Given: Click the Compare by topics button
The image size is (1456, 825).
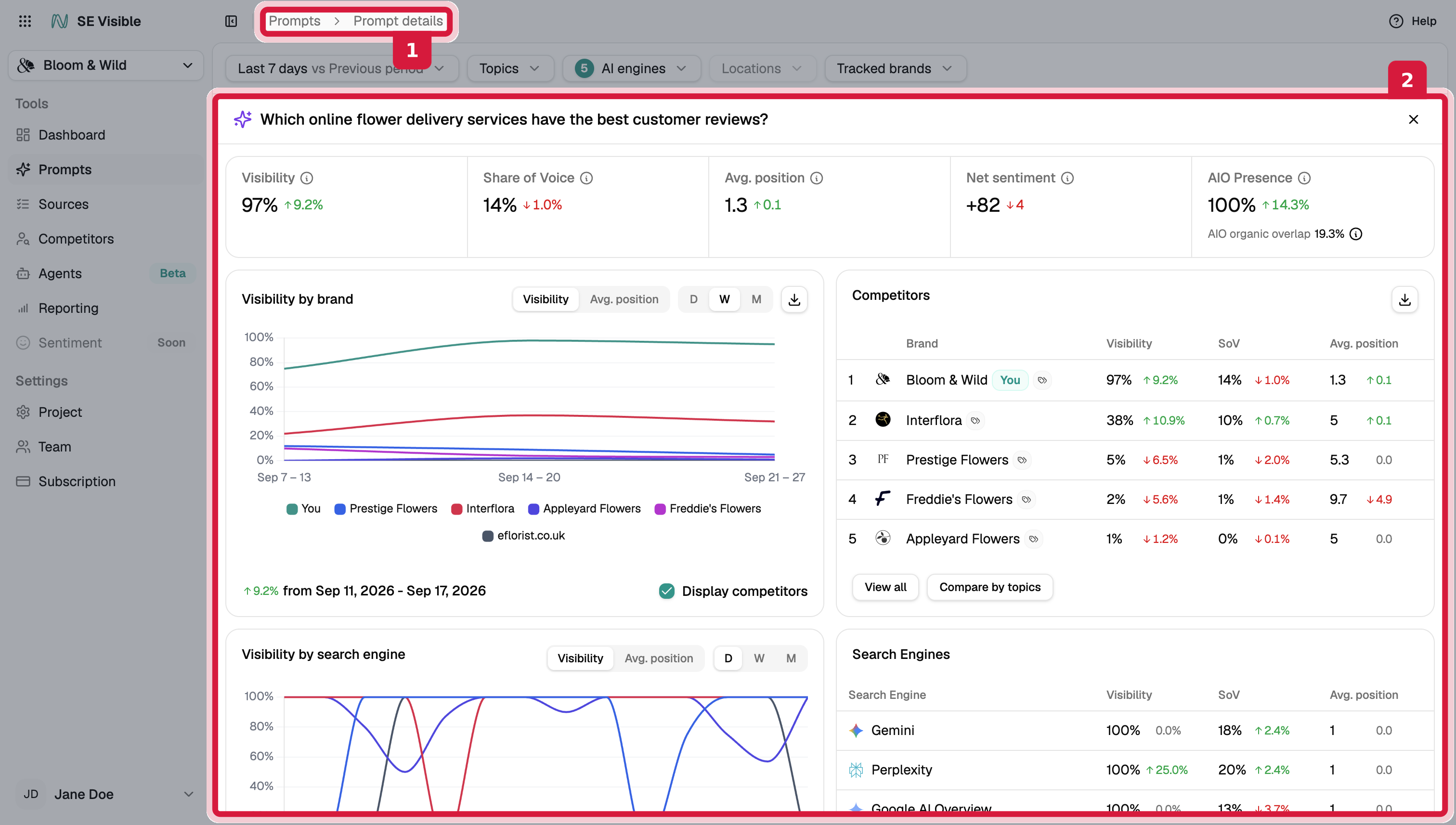Looking at the screenshot, I should point(989,587).
